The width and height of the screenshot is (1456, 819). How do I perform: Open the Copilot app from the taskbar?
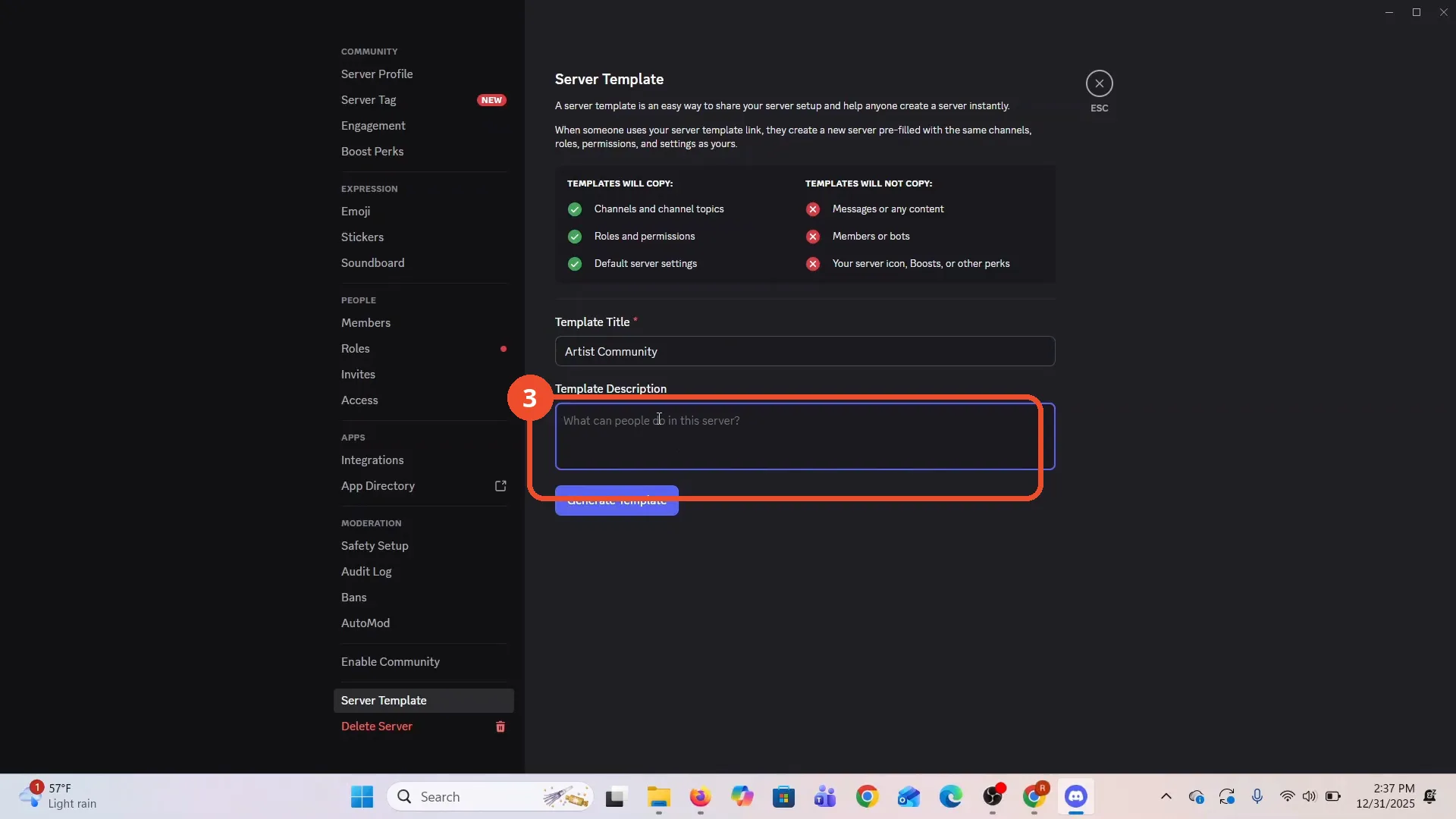(742, 796)
